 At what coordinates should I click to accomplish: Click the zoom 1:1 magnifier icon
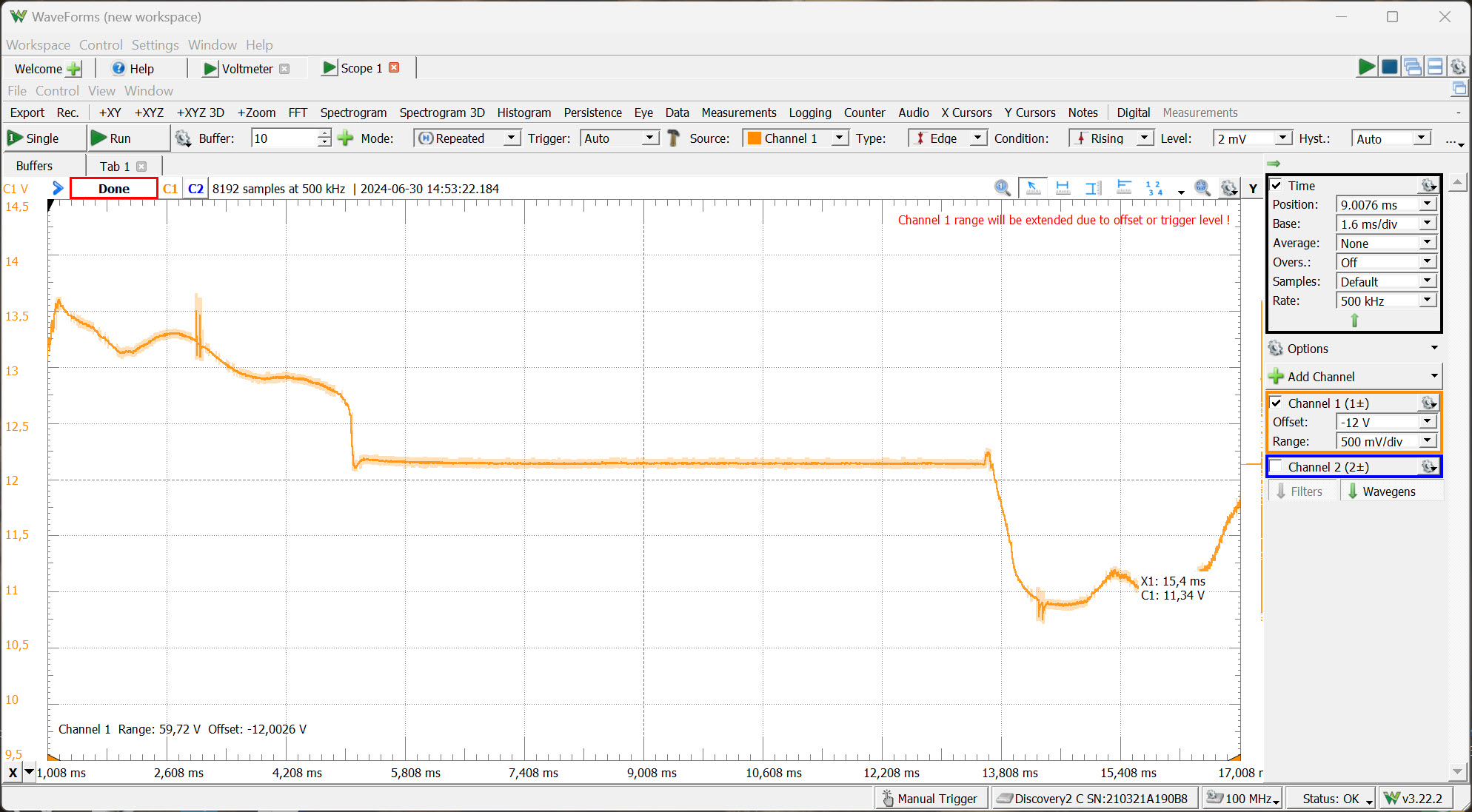click(x=1002, y=188)
